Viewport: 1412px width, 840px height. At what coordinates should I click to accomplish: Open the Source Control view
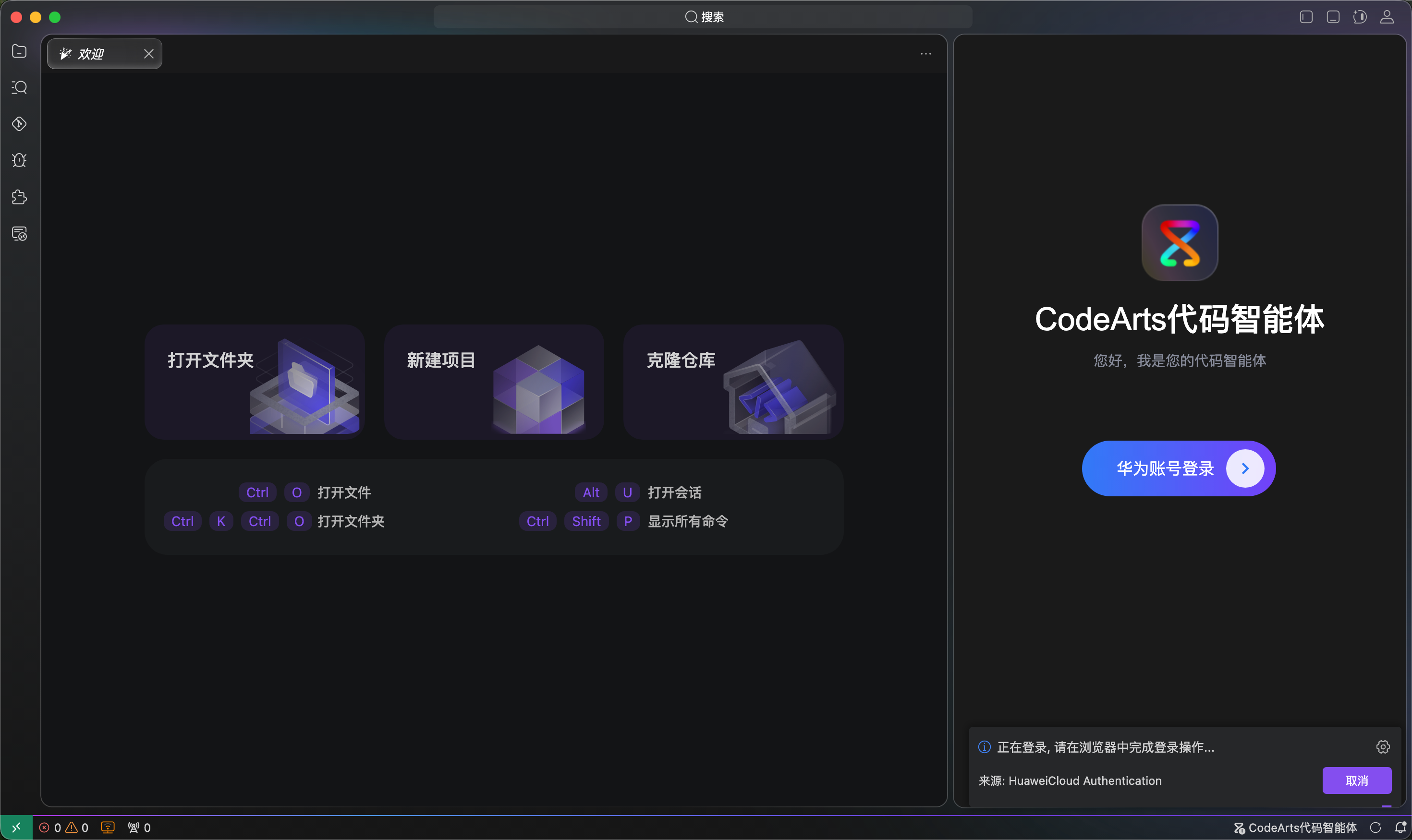(x=19, y=124)
